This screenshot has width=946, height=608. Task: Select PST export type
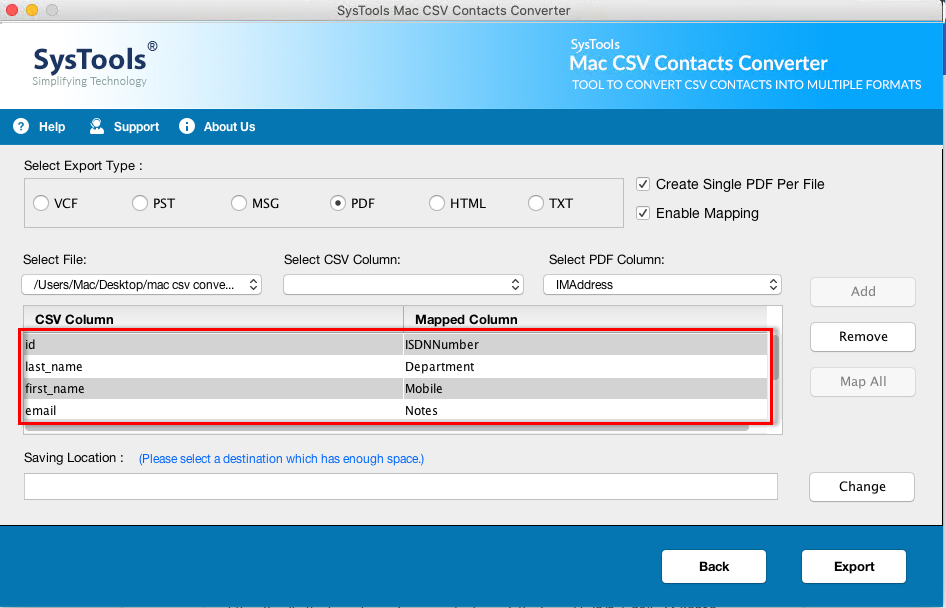tap(140, 203)
